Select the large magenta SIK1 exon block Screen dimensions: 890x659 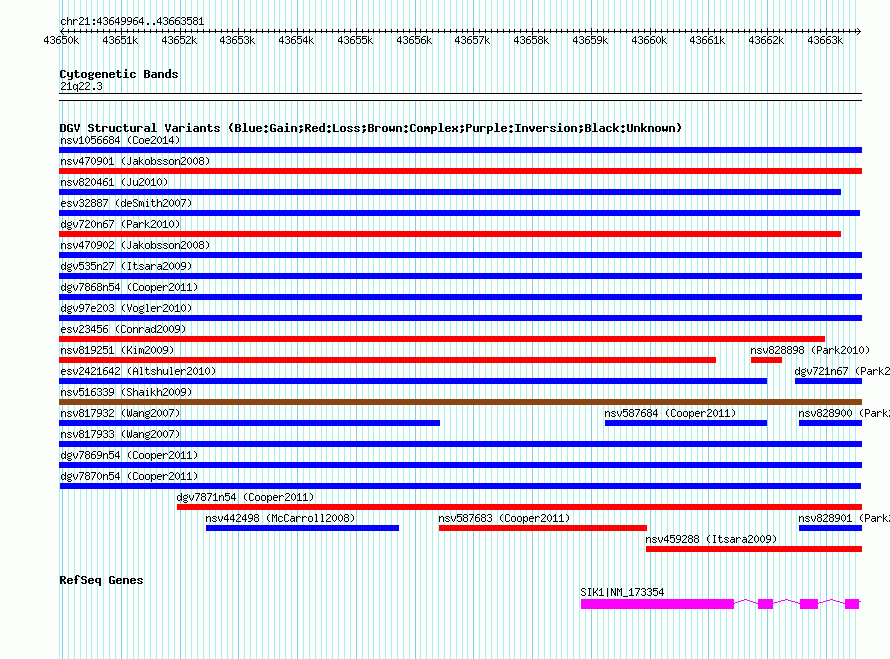tap(657, 604)
